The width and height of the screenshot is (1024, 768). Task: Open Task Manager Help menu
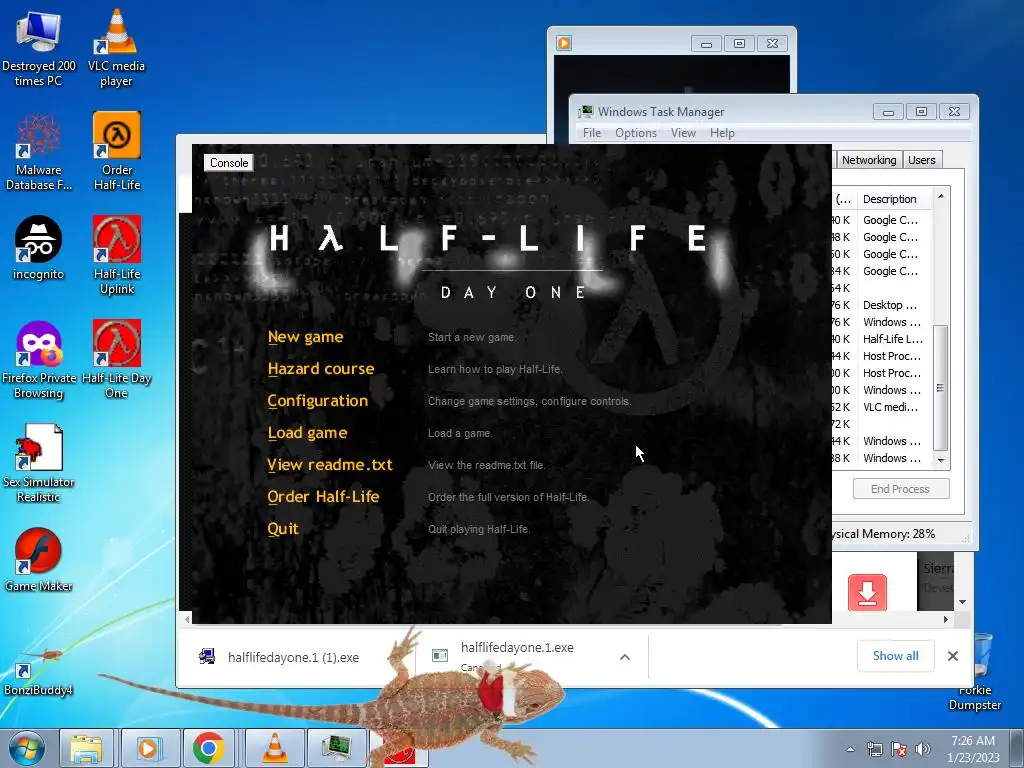point(722,133)
